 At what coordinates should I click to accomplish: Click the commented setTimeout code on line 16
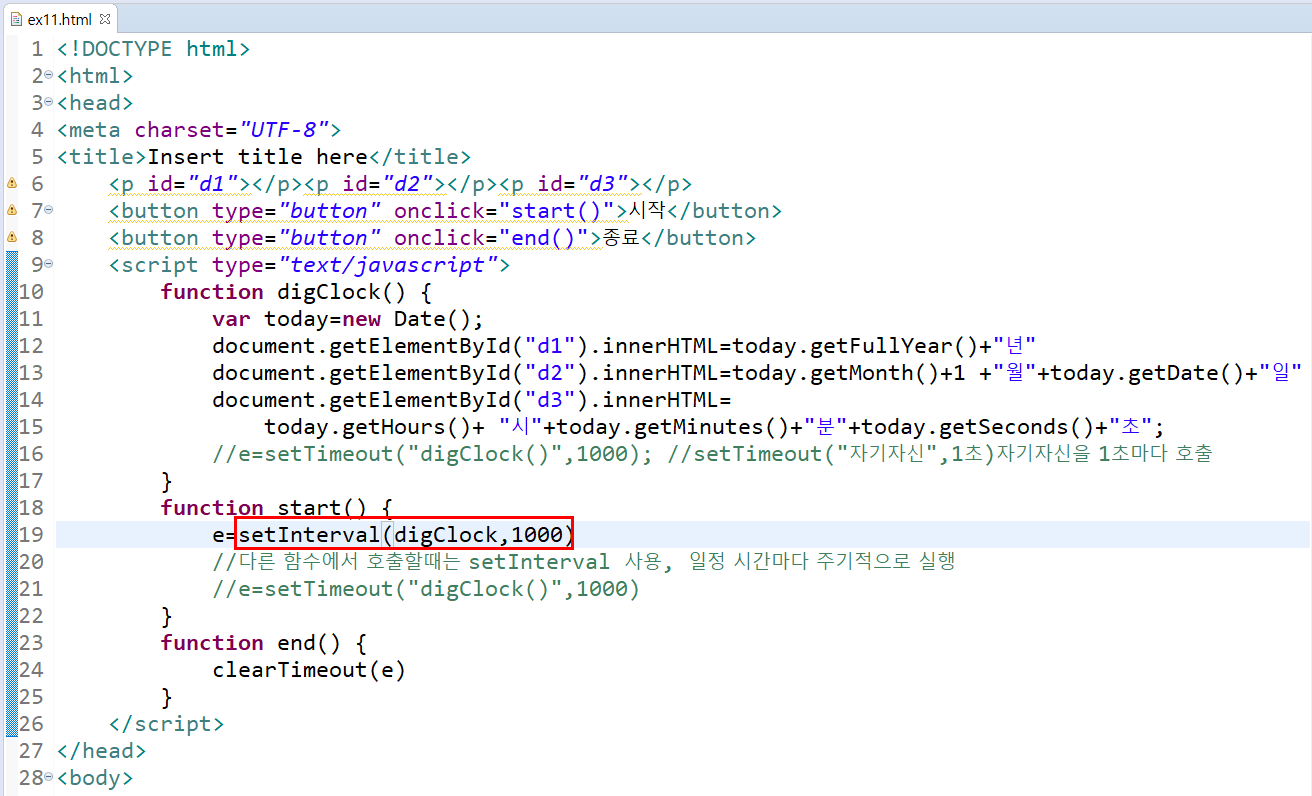click(x=432, y=454)
